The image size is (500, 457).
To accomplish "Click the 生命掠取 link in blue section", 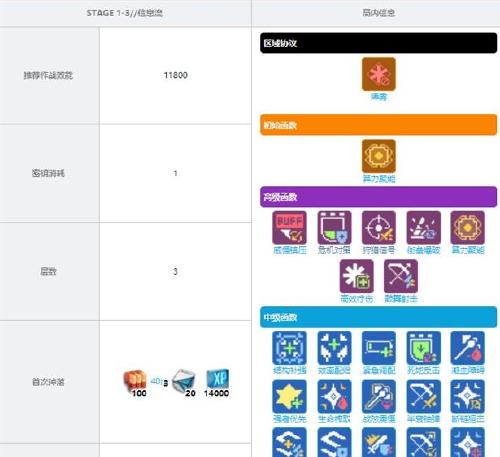I will coord(334,419).
